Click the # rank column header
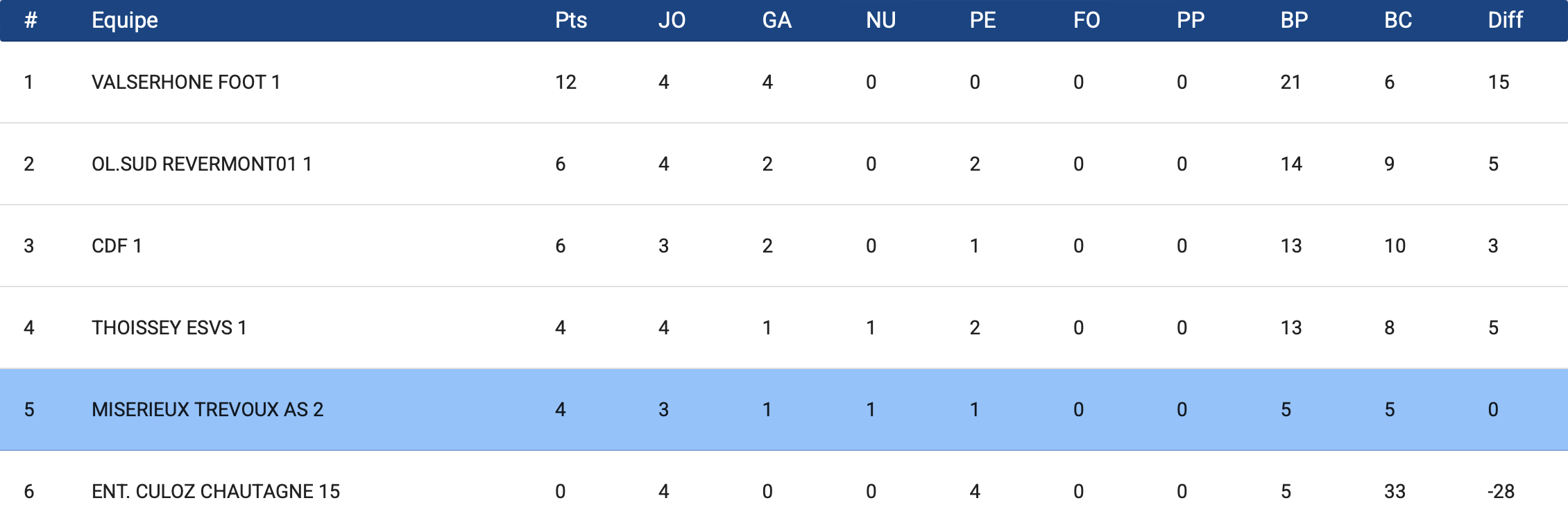Viewport: 1568px width, 530px height. pos(31,20)
